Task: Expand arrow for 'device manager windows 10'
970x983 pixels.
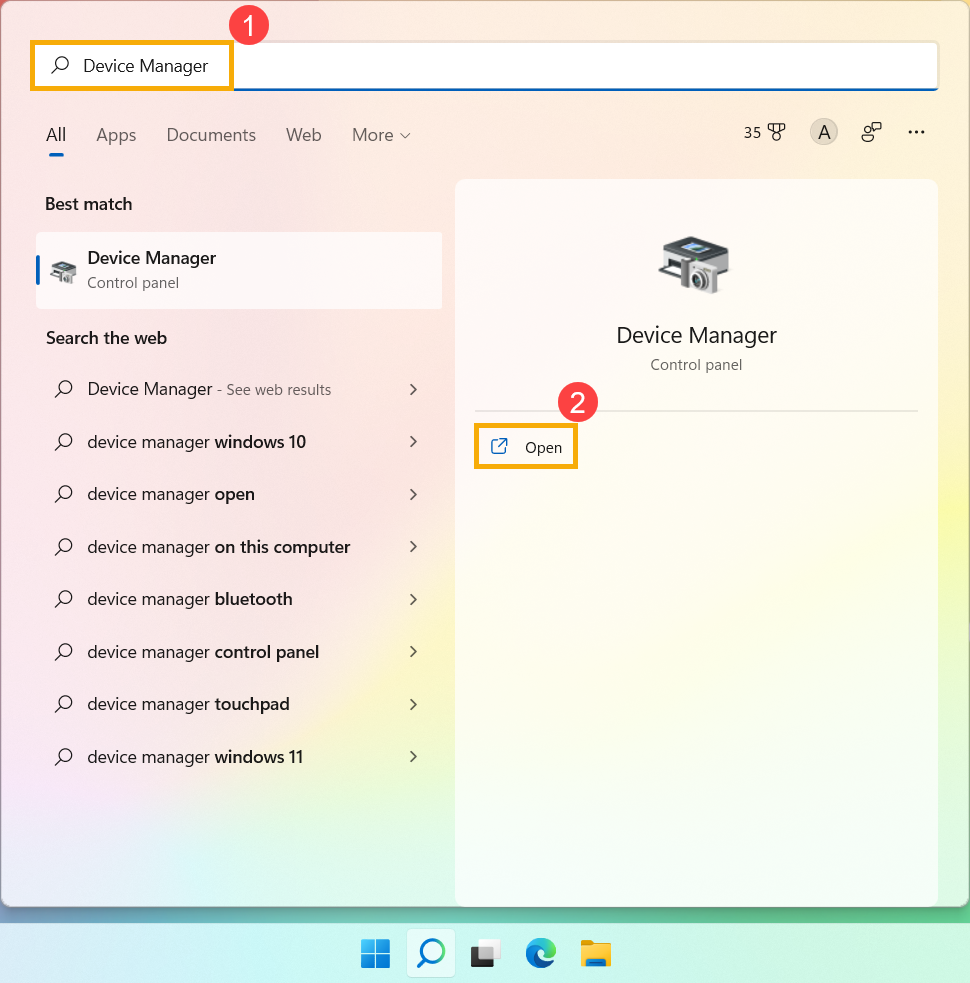Action: pyautogui.click(x=413, y=442)
